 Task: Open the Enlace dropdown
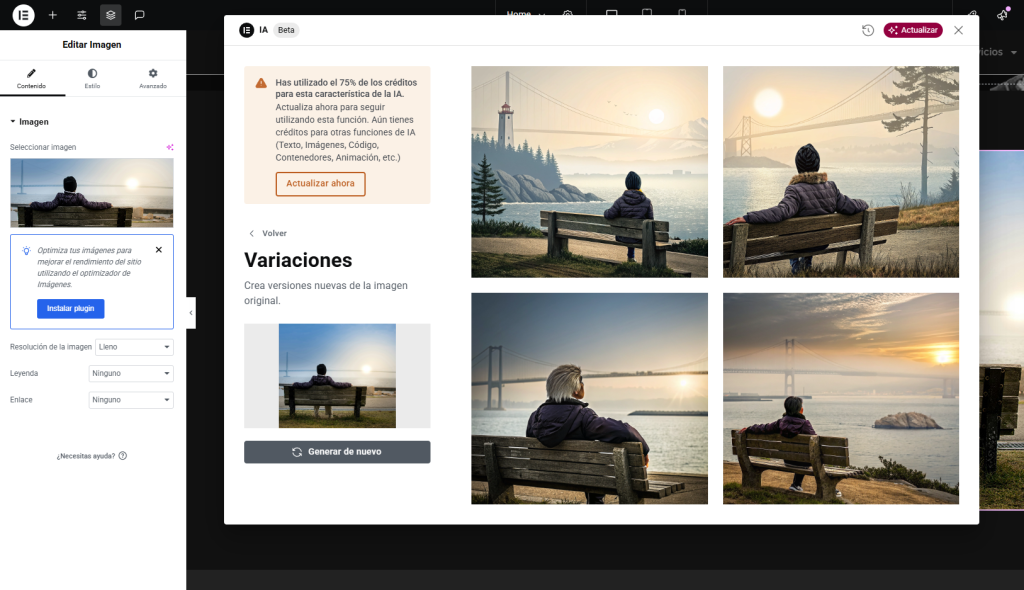131,400
